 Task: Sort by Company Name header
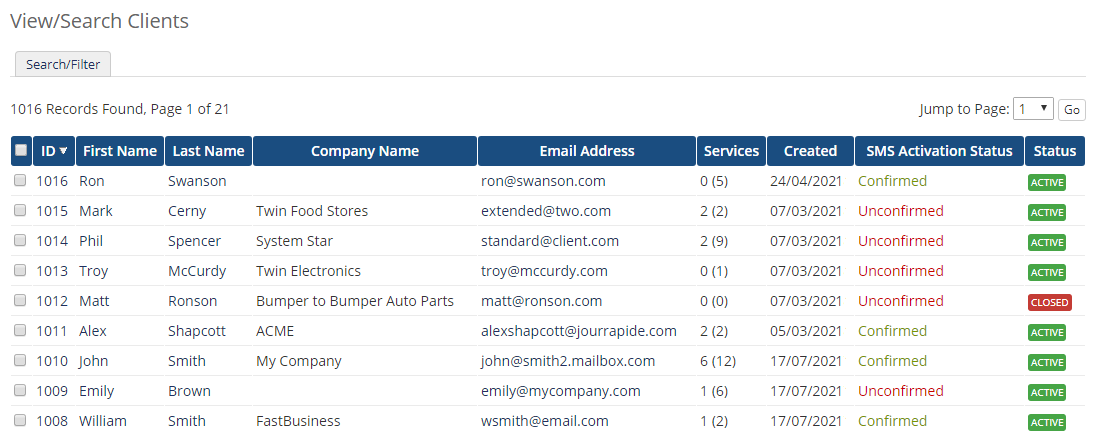[365, 151]
